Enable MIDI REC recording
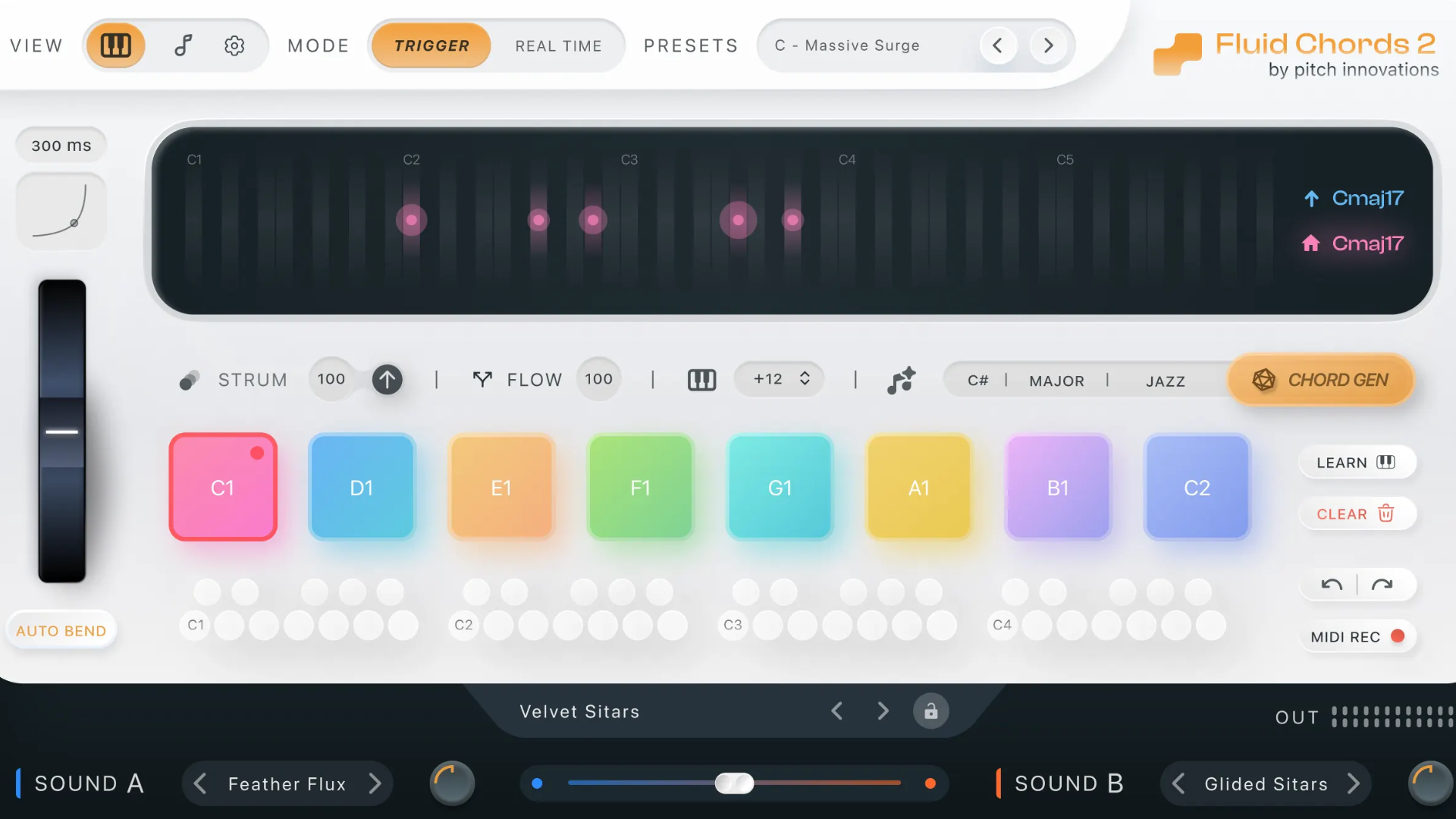Screen dimensions: 1456x819 [1357, 636]
